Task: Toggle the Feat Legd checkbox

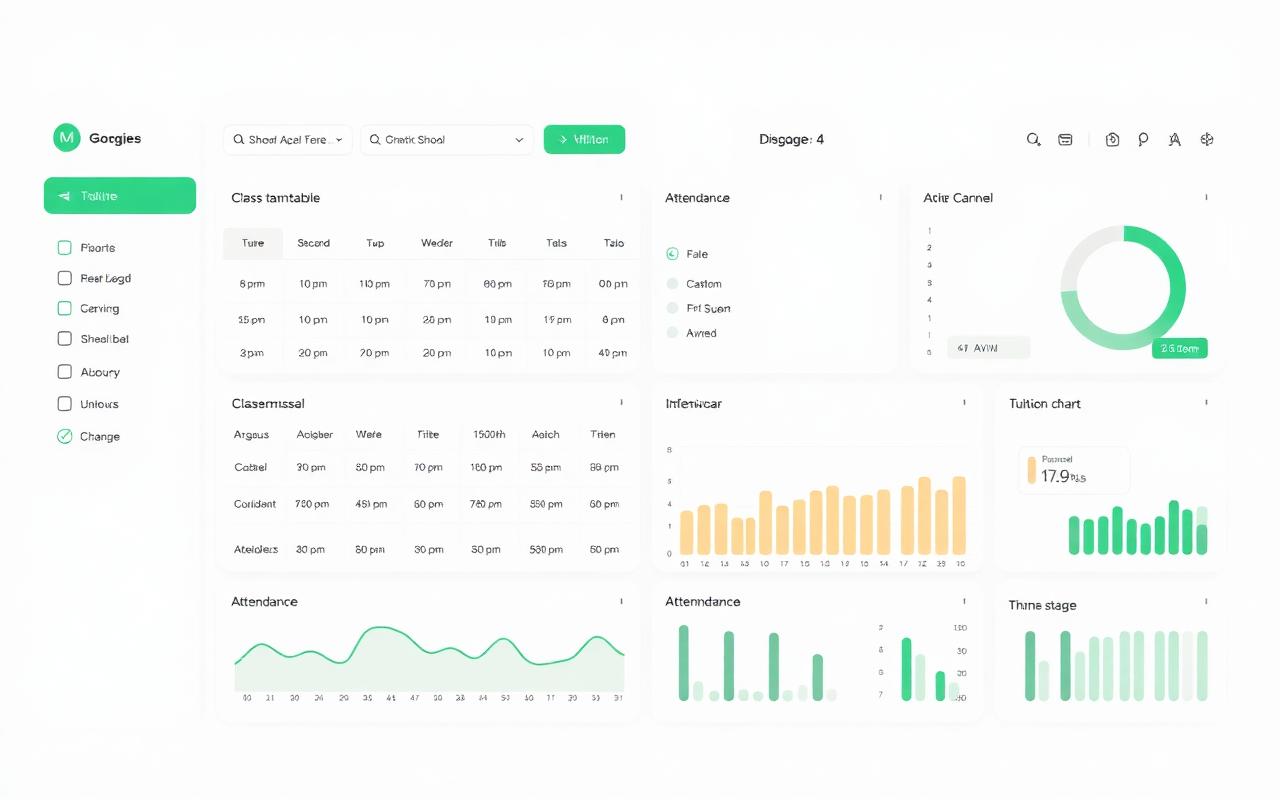Action: (65, 278)
